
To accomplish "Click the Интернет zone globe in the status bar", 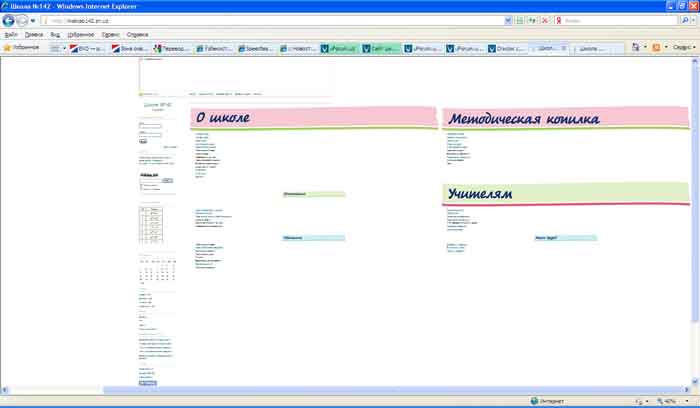I will (x=534, y=401).
